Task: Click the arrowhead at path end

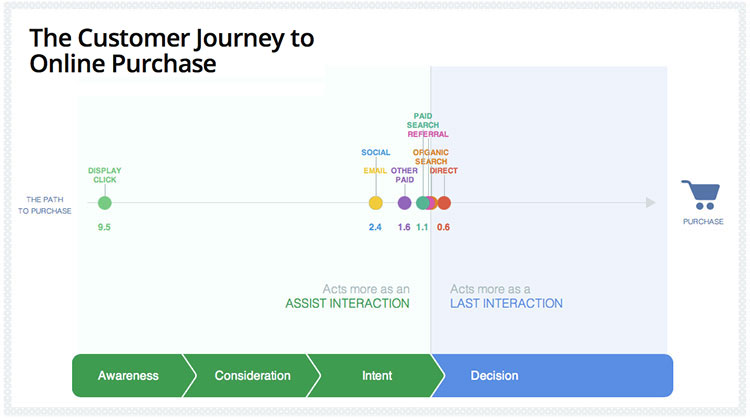Action: (651, 203)
